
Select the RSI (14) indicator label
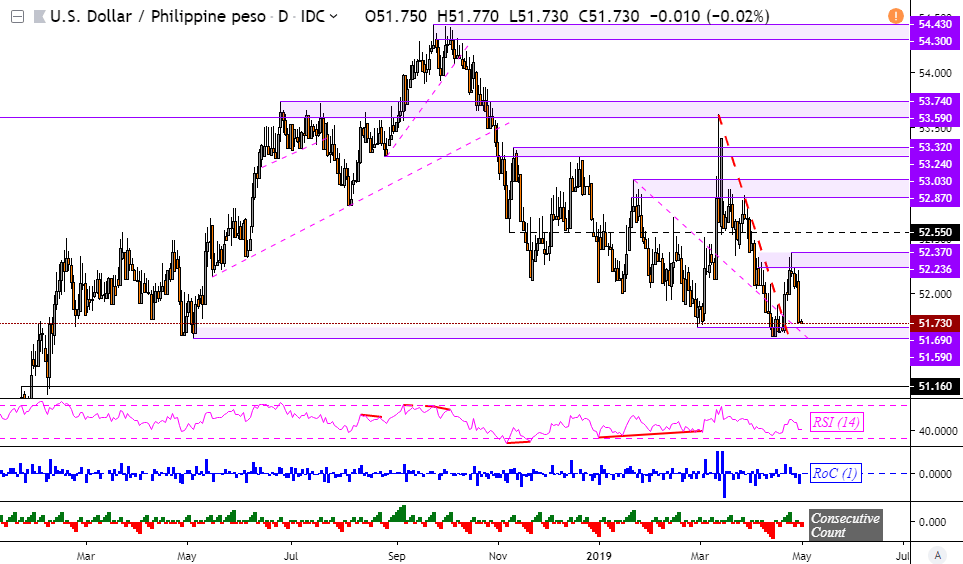[x=836, y=422]
